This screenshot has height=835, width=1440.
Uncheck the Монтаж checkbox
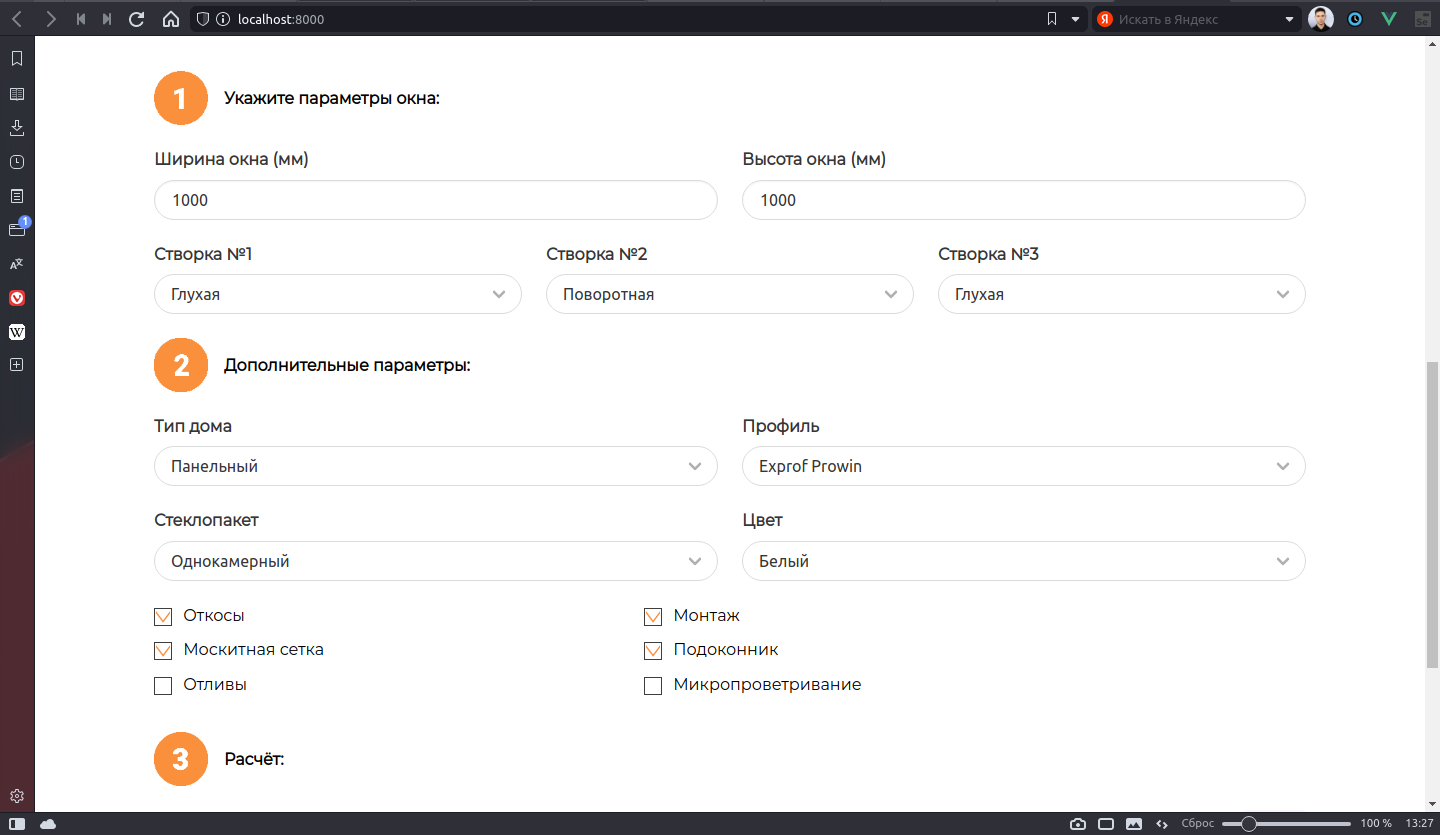[x=653, y=616]
